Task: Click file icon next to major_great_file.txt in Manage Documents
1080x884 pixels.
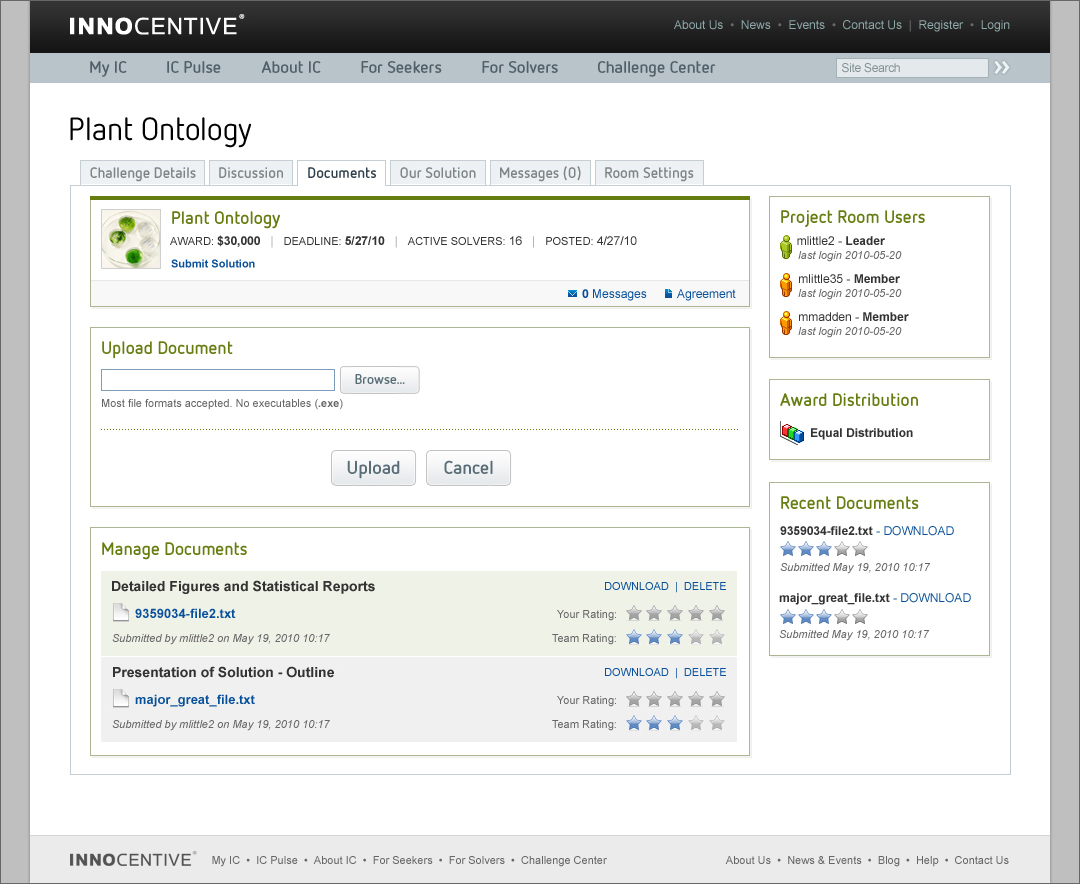Action: (x=121, y=699)
